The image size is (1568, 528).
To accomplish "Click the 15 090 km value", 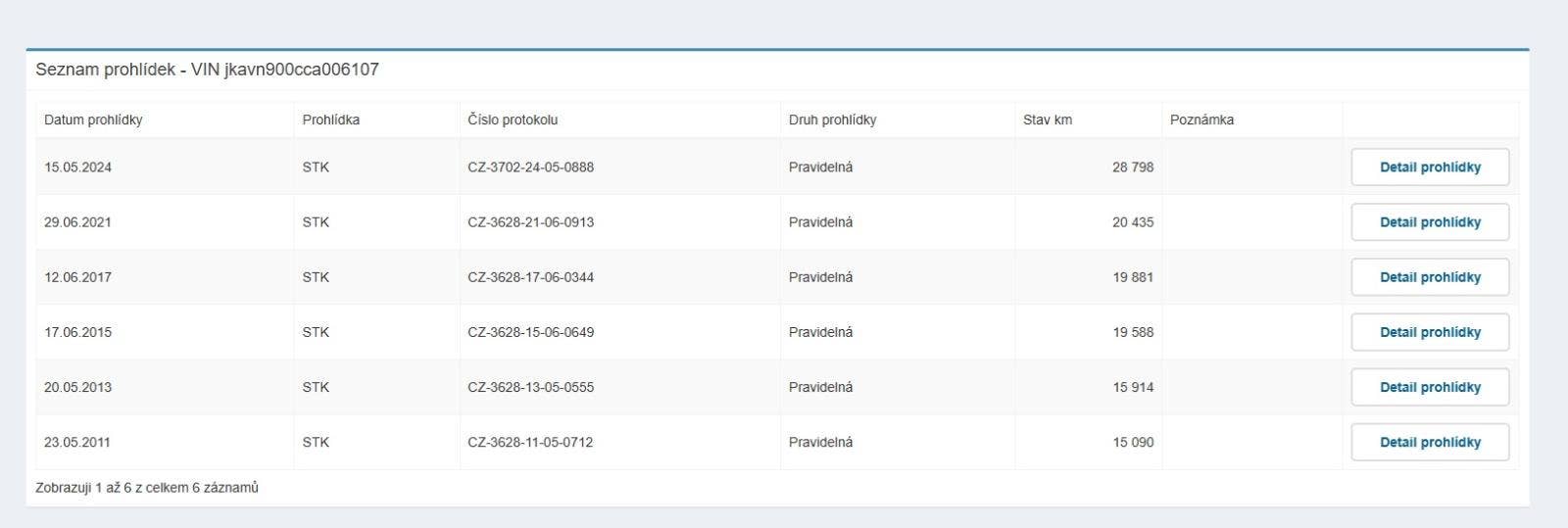I will pos(1132,442).
